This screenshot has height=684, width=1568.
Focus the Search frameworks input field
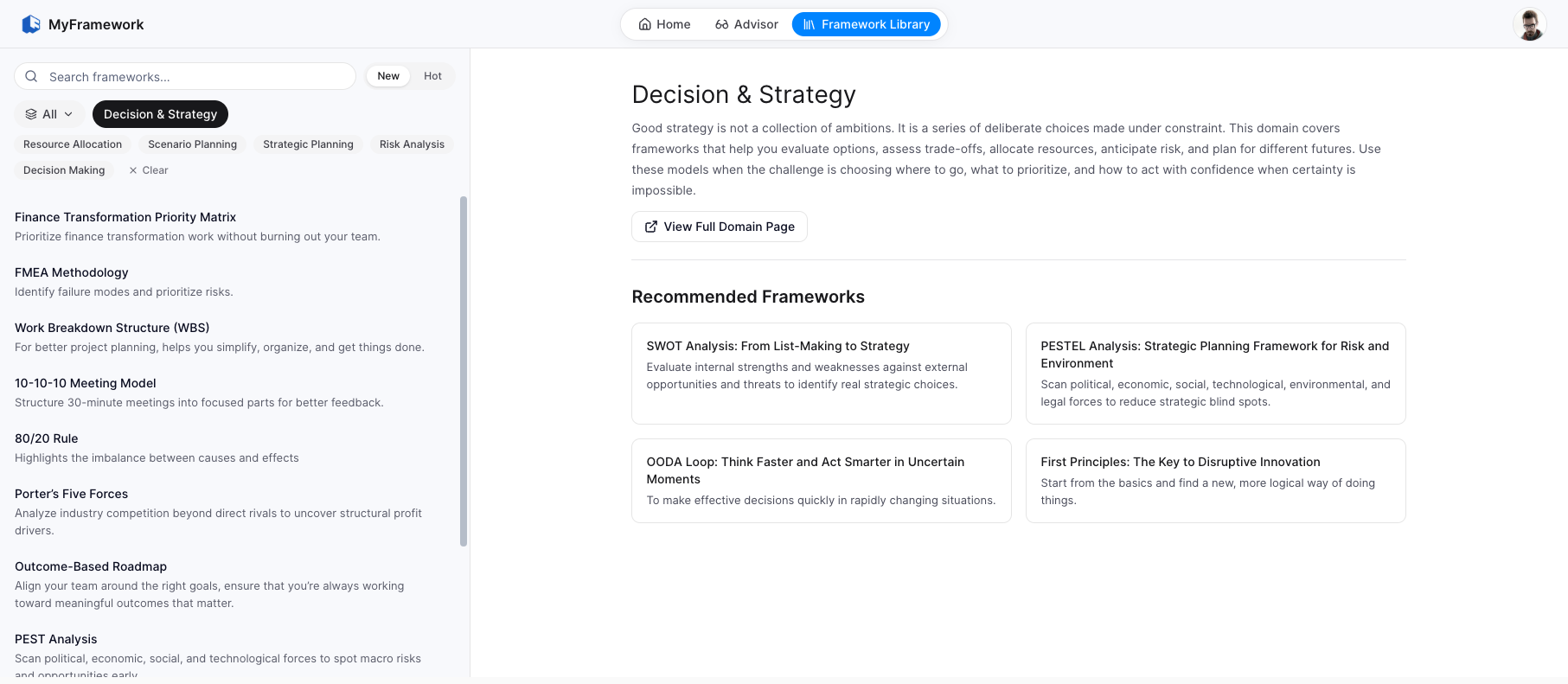185,76
